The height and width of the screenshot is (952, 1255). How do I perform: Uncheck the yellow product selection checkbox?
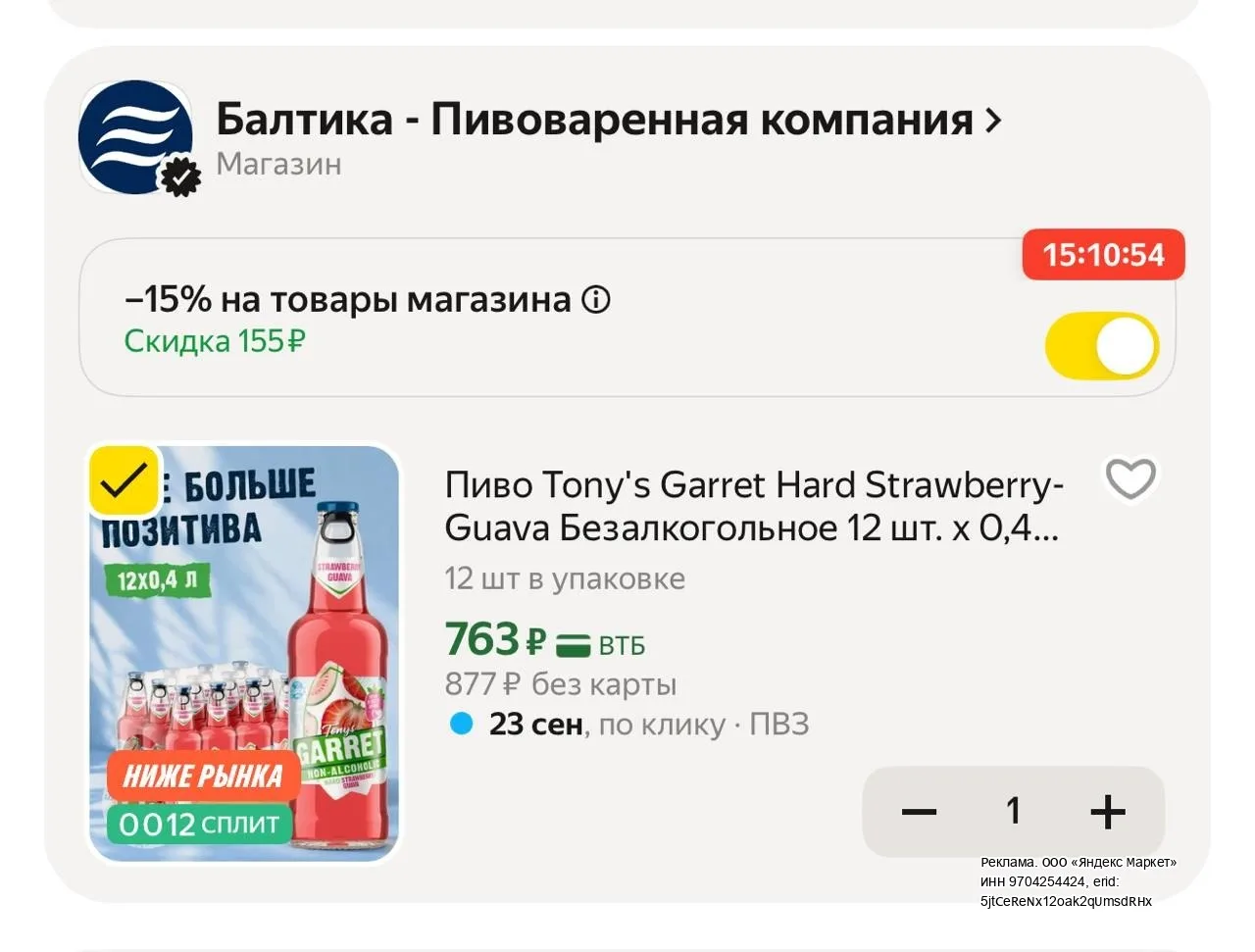point(125,481)
